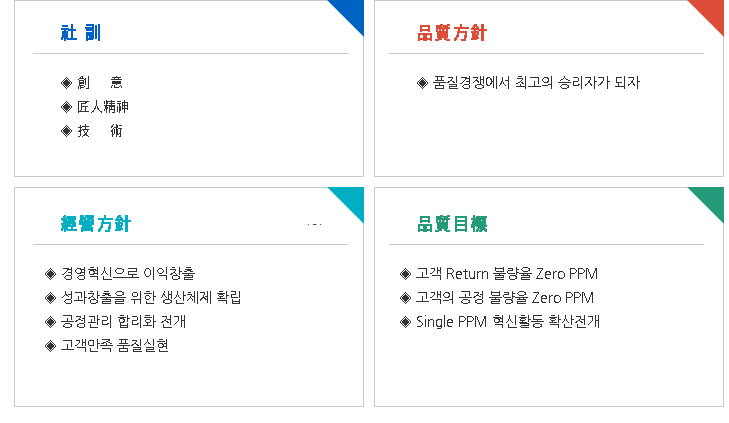Screen dimensions: 729x423
Task: Click the diamond bullet before 匠人精神
Action: pos(67,107)
